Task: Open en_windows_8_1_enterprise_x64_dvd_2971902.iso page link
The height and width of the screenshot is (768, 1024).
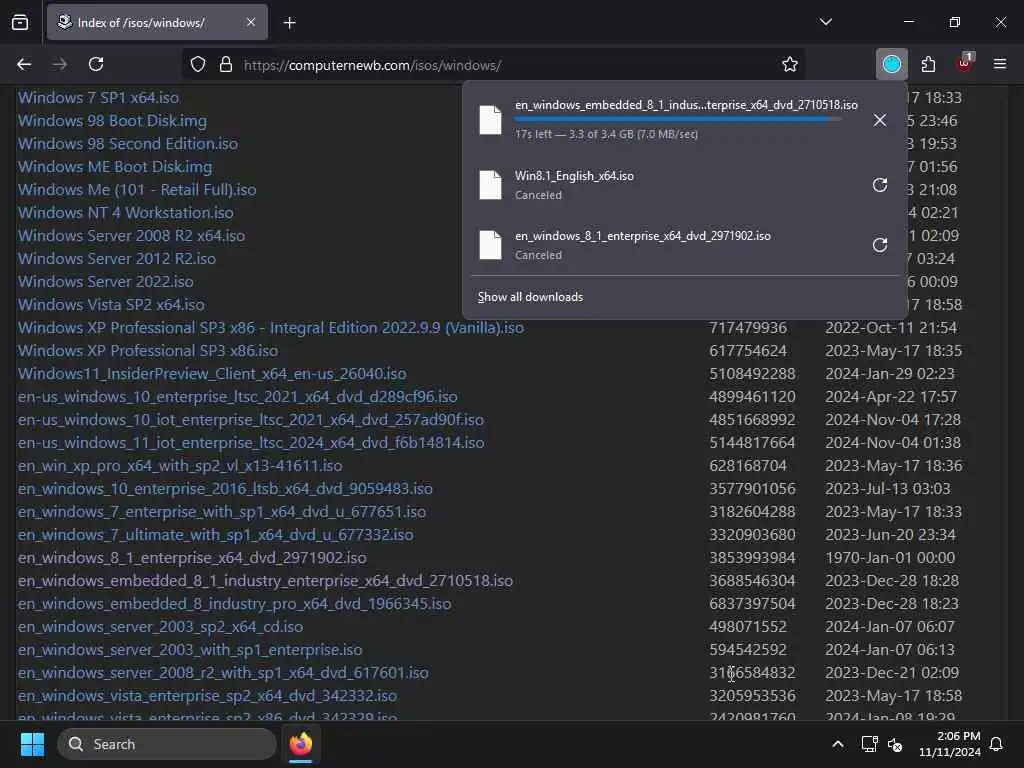Action: [x=192, y=558]
